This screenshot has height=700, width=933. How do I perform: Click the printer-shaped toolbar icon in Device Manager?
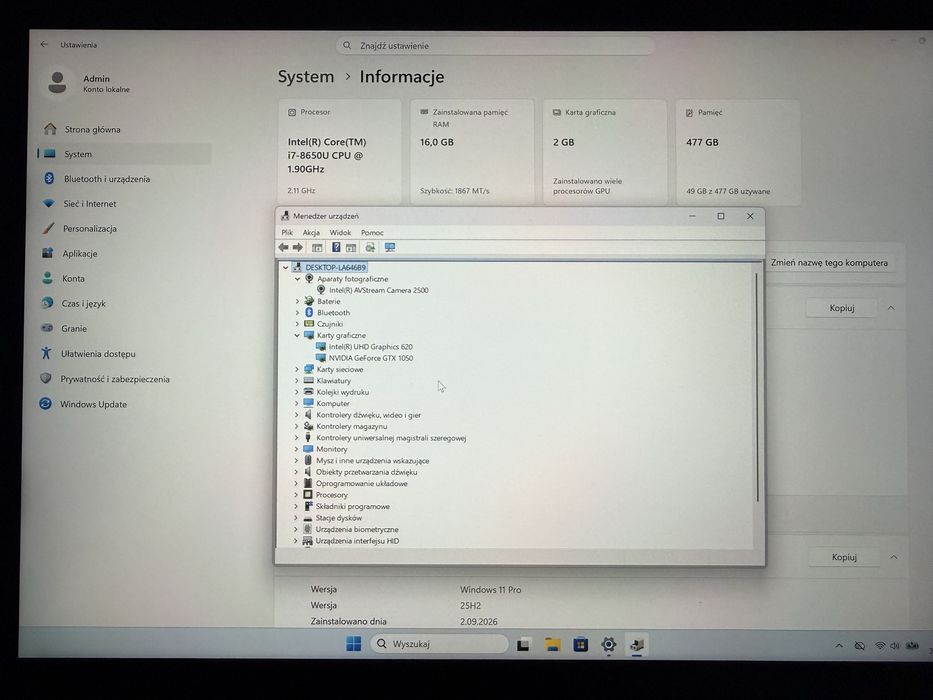click(370, 248)
